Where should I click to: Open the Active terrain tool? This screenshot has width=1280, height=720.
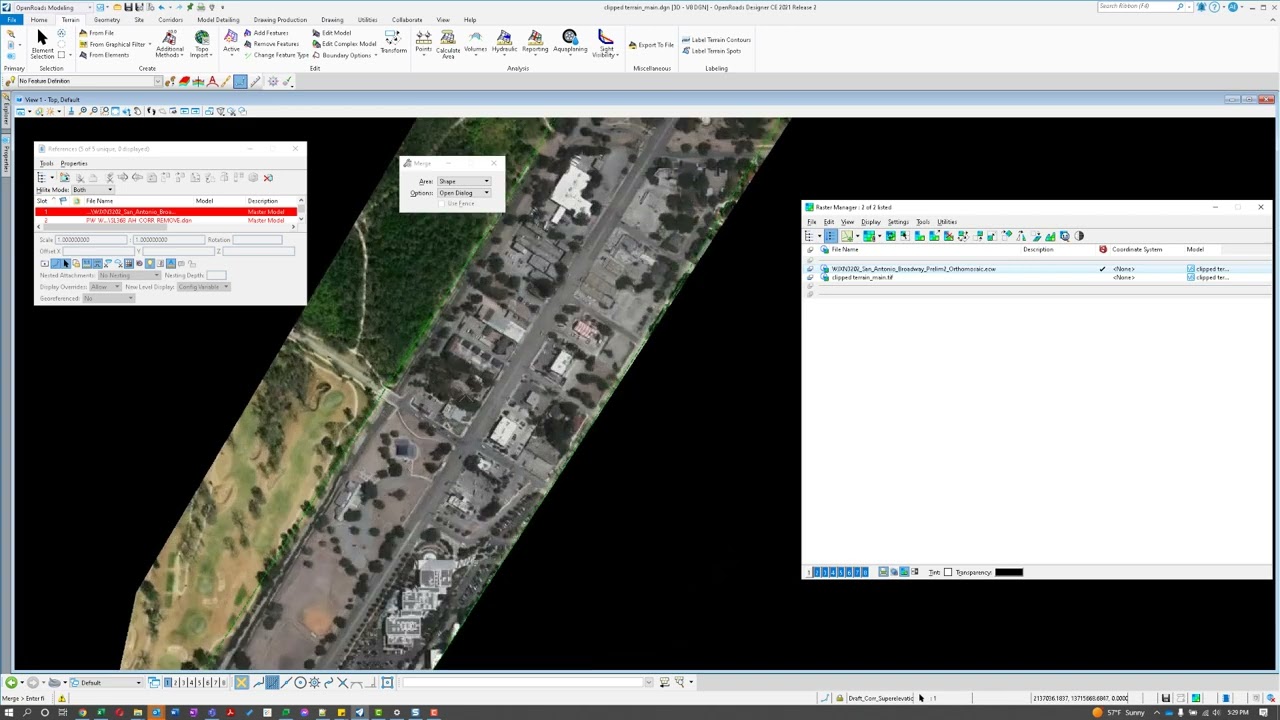(231, 42)
